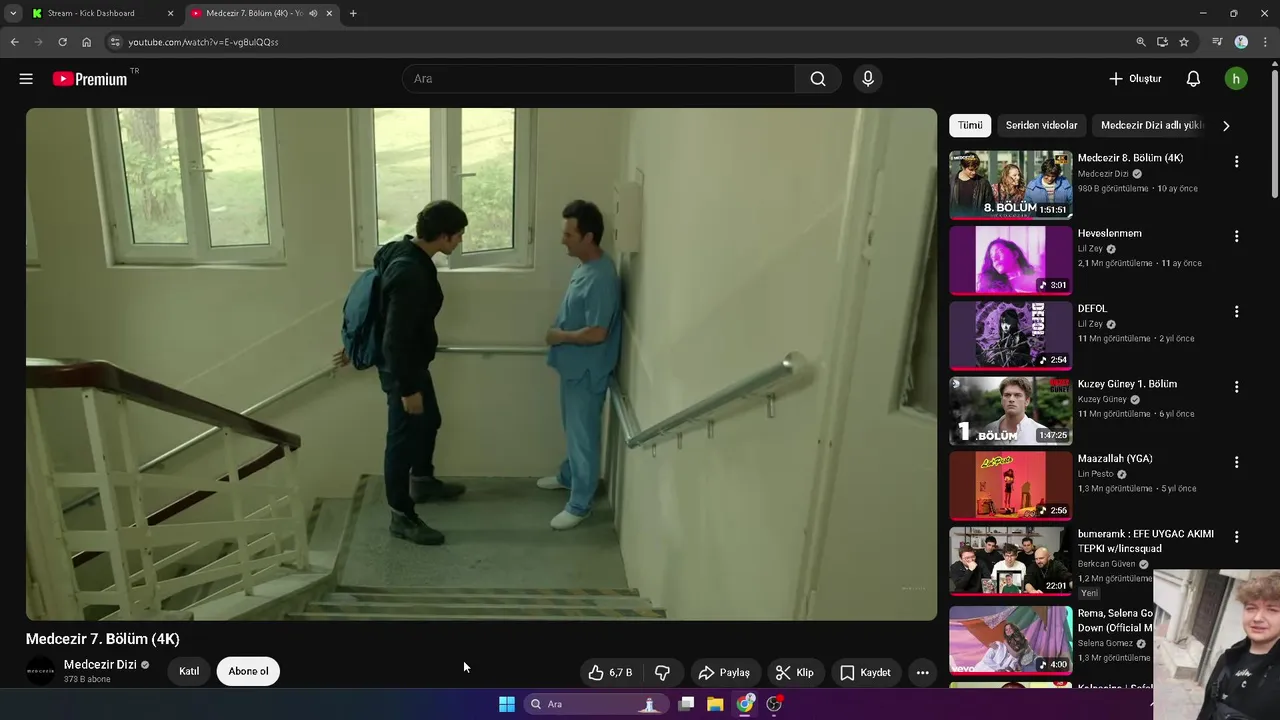Viewport: 1280px width, 720px height.
Task: Click the Heveslenmem title text
Action: coord(1109,233)
